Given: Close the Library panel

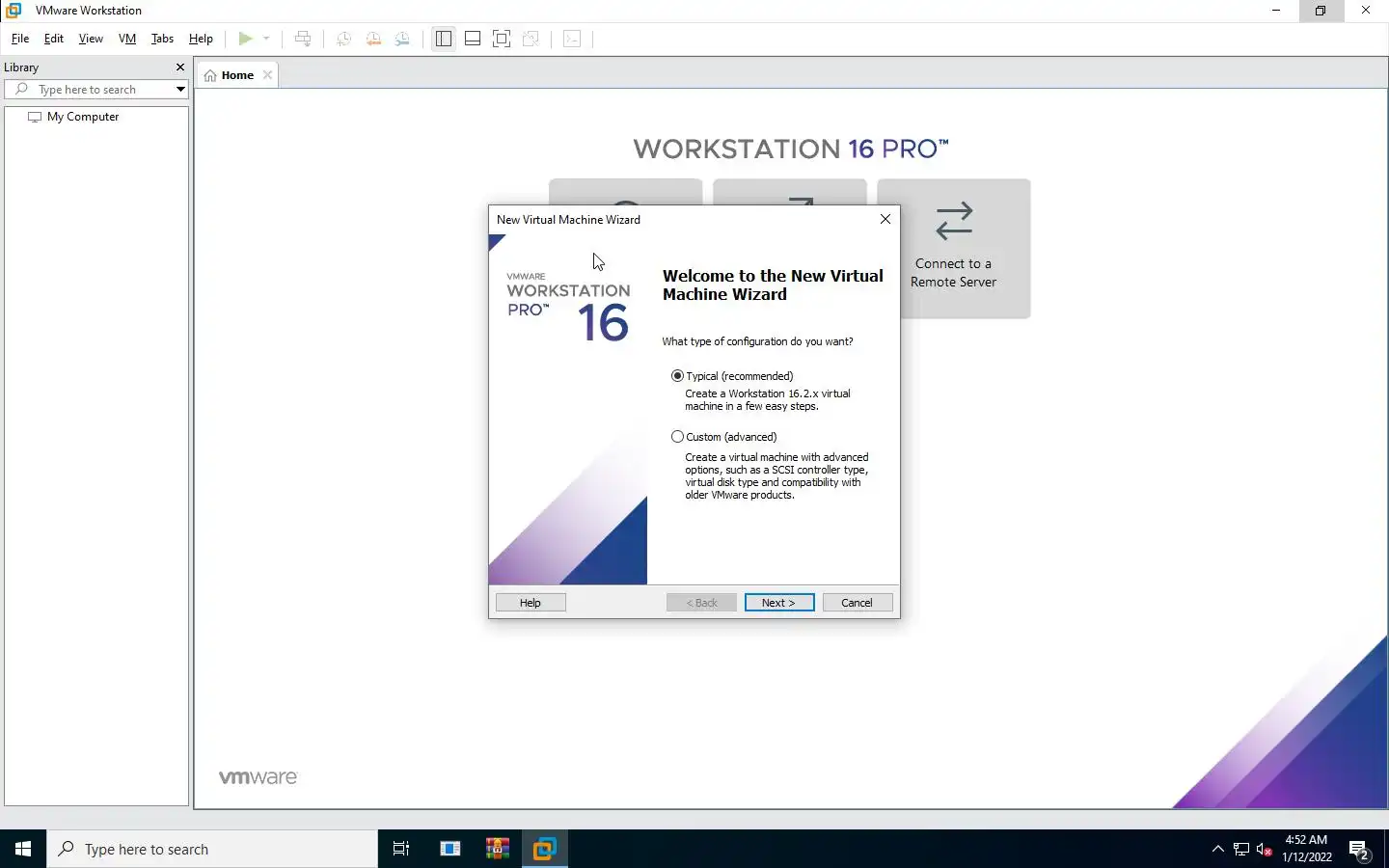Looking at the screenshot, I should [x=179, y=68].
